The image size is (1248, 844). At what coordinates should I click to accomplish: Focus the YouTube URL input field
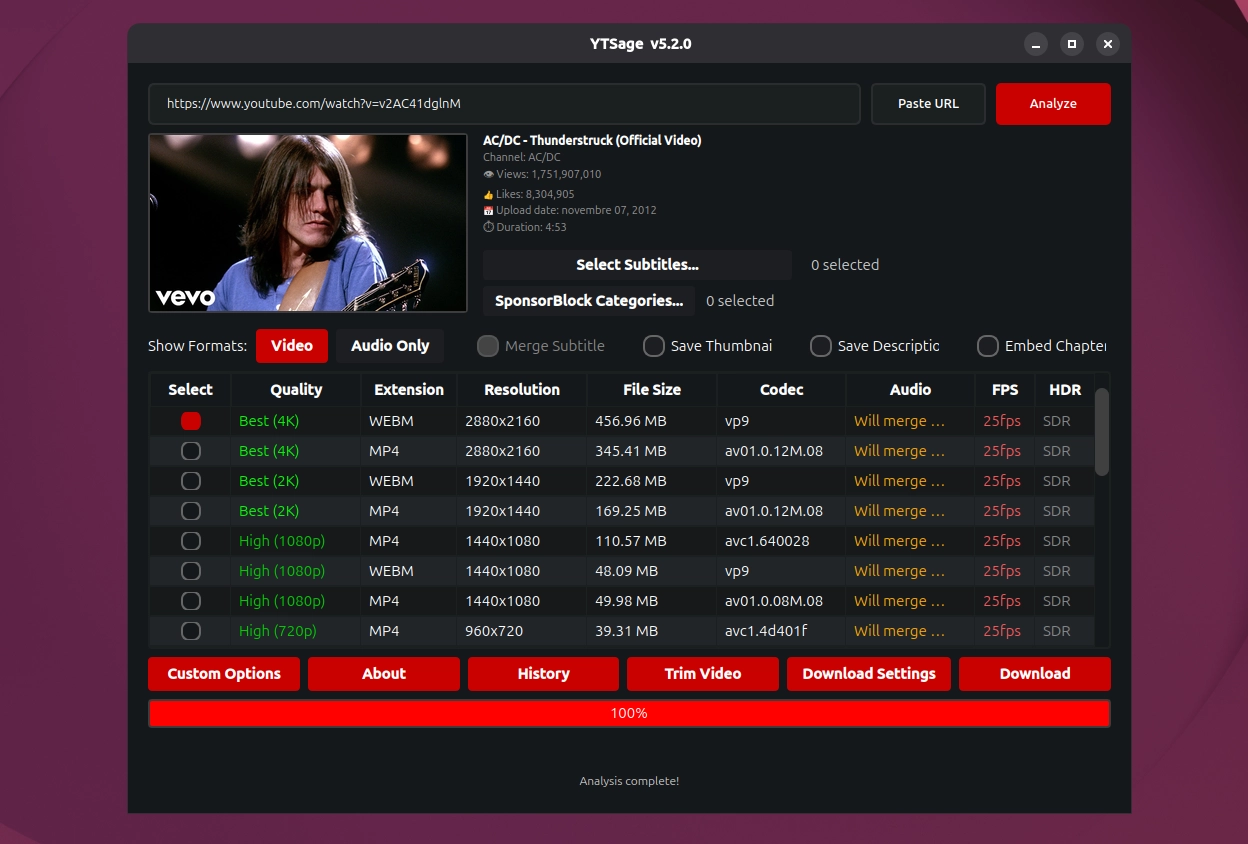click(504, 104)
